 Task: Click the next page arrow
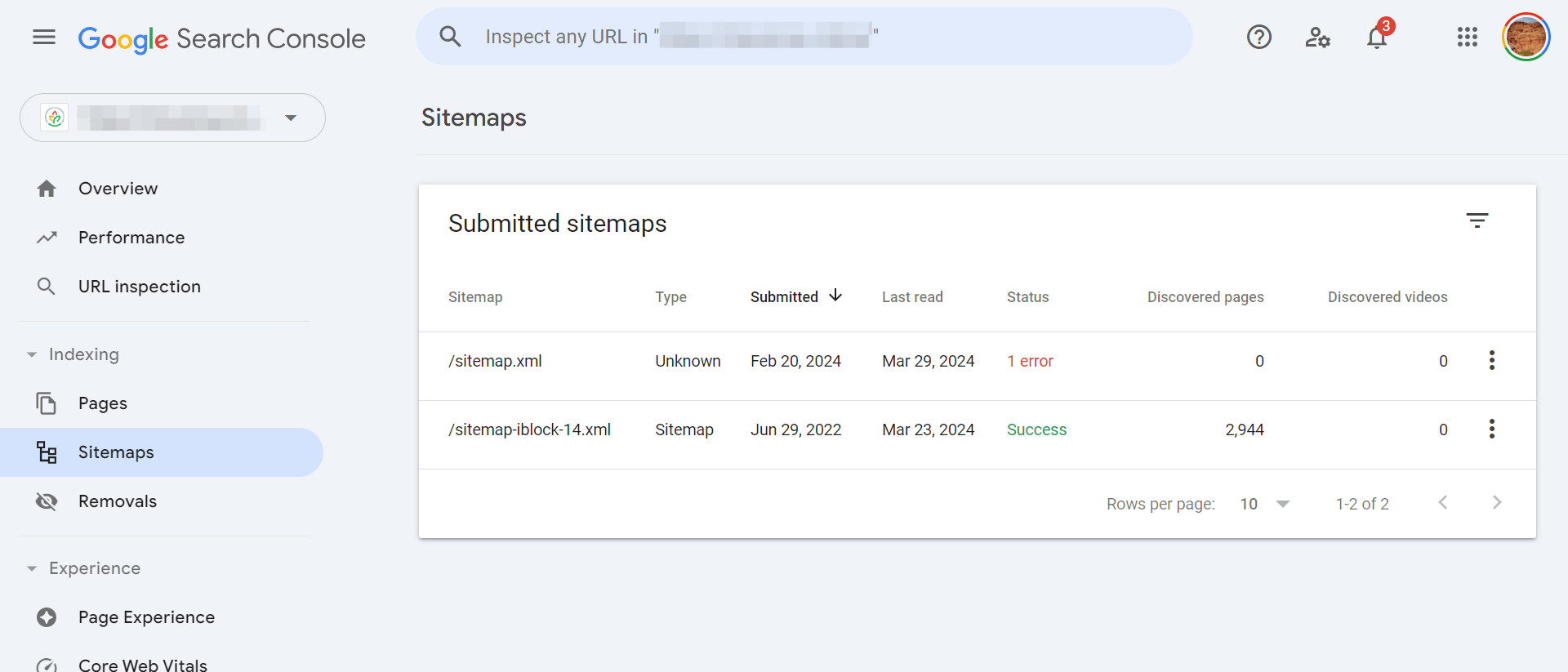click(x=1496, y=503)
